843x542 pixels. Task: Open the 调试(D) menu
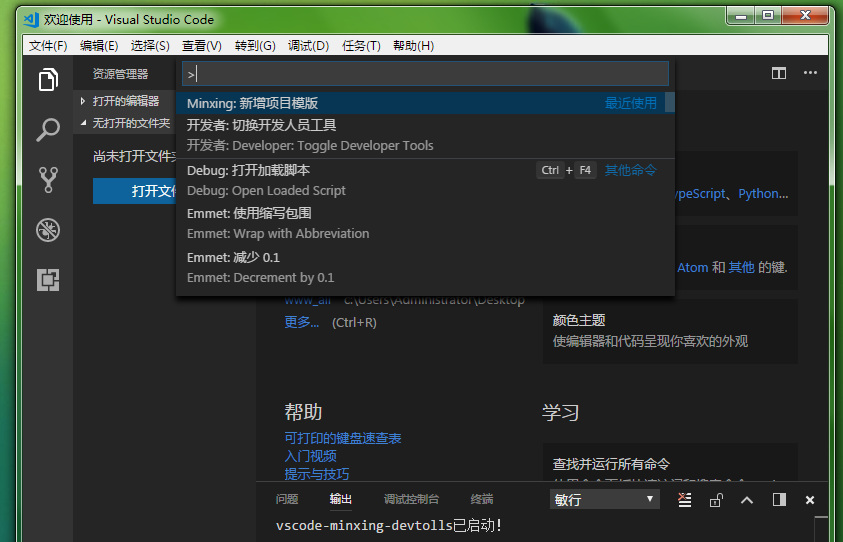pyautogui.click(x=308, y=46)
